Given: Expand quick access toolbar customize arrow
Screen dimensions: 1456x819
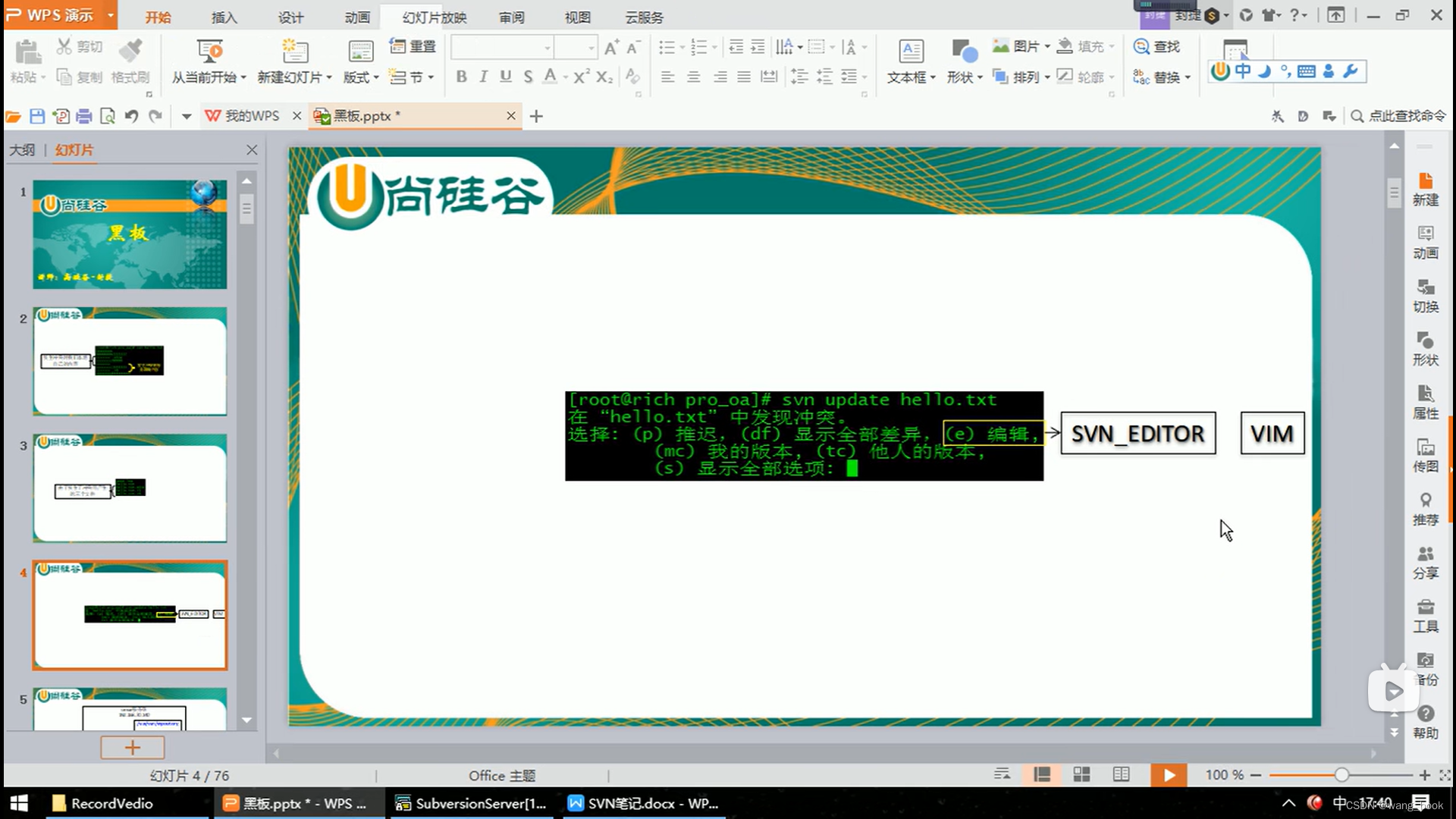Looking at the screenshot, I should [x=186, y=117].
